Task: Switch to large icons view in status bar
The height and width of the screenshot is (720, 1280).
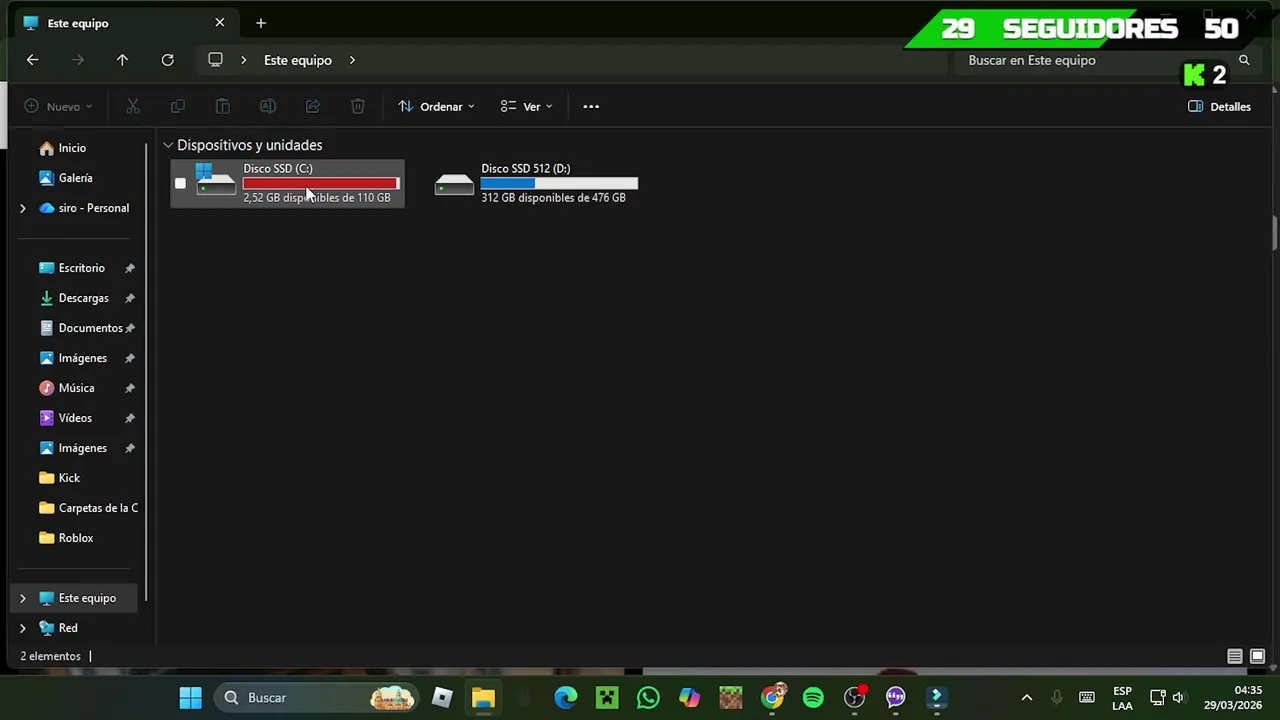Action: pyautogui.click(x=1257, y=656)
